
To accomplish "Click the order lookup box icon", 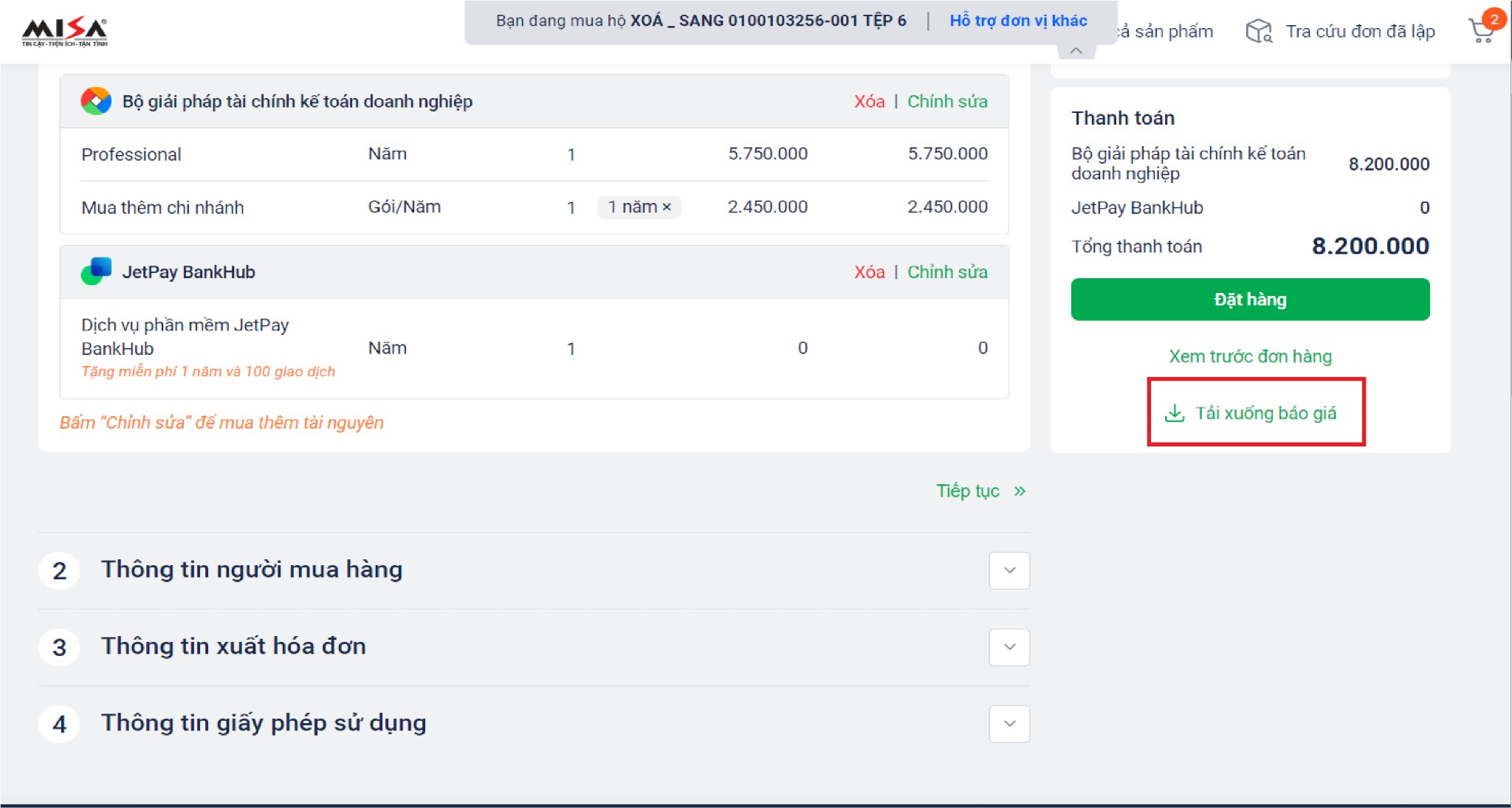I will (1258, 31).
